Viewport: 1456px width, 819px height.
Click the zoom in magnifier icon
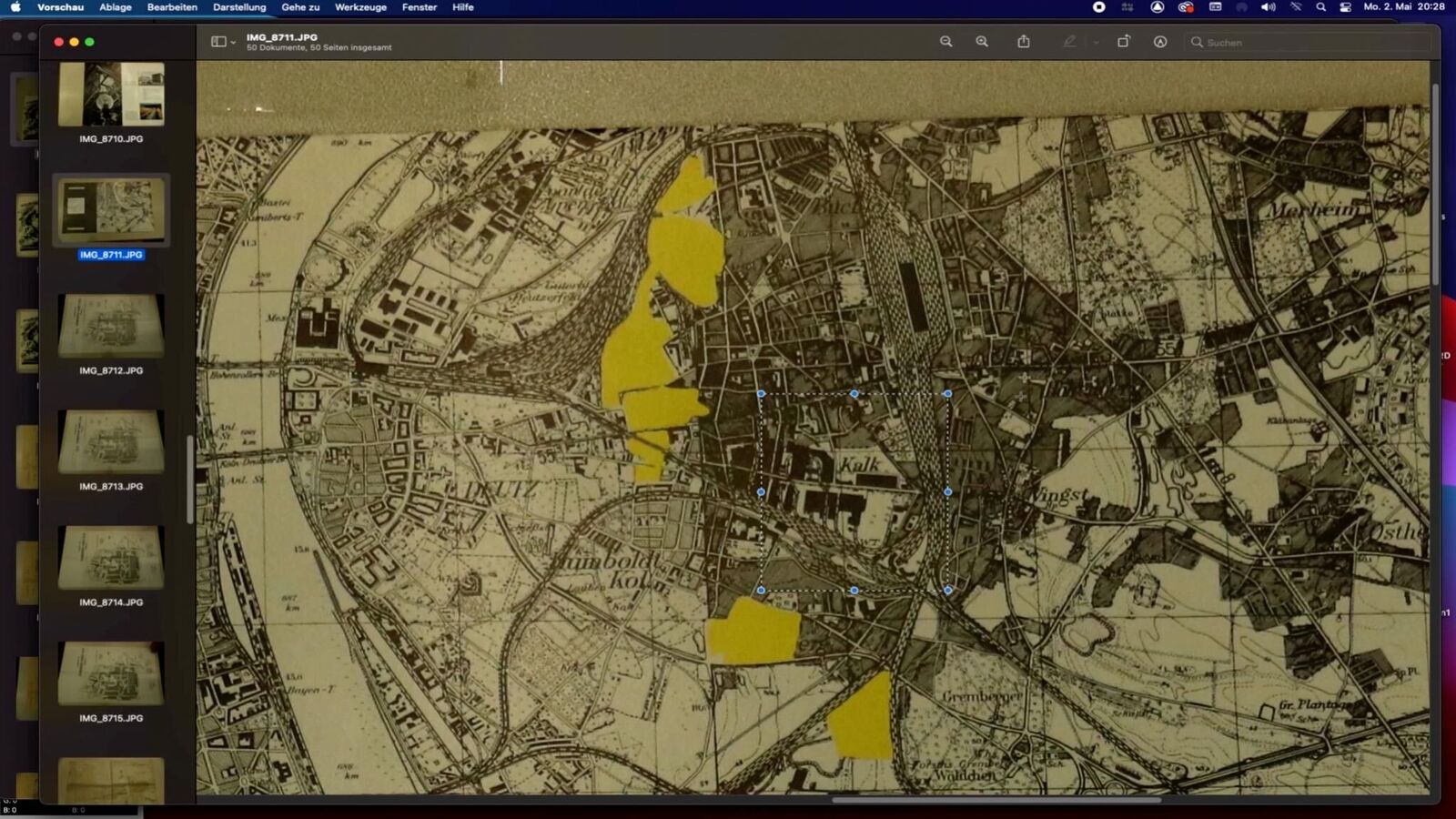(982, 42)
